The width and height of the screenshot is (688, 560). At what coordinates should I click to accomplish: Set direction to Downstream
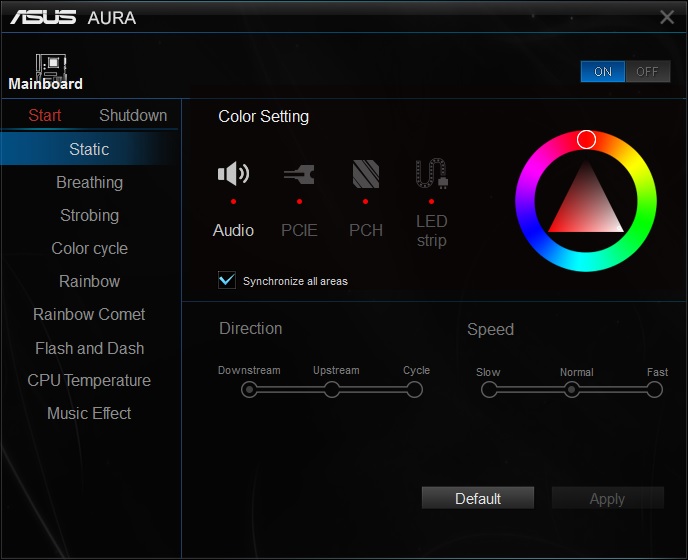(249, 389)
